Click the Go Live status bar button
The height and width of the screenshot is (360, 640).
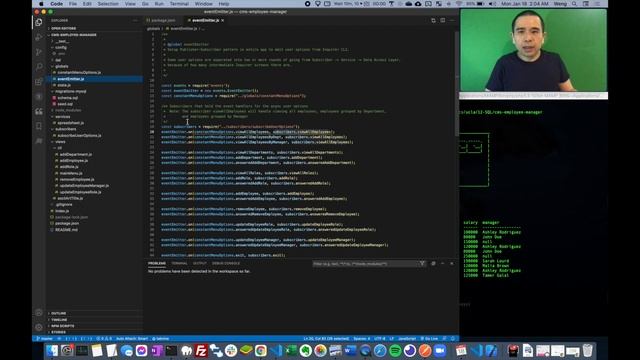click(x=429, y=339)
